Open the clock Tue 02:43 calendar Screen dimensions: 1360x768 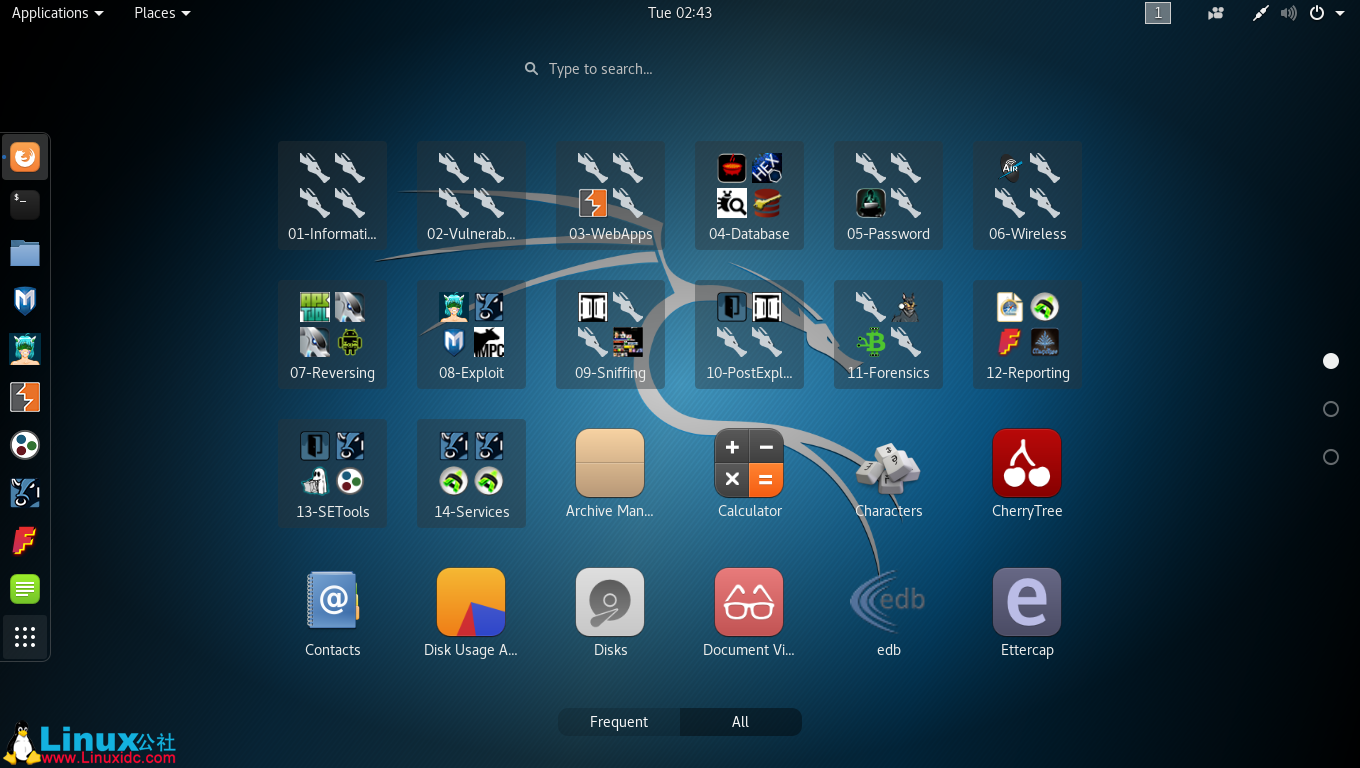680,13
